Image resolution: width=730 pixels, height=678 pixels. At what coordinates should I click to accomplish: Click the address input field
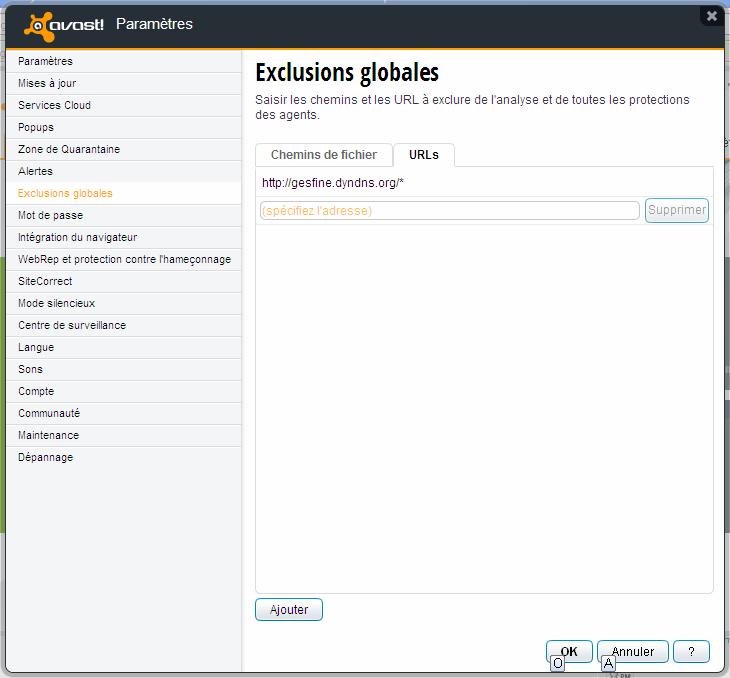[x=449, y=210]
